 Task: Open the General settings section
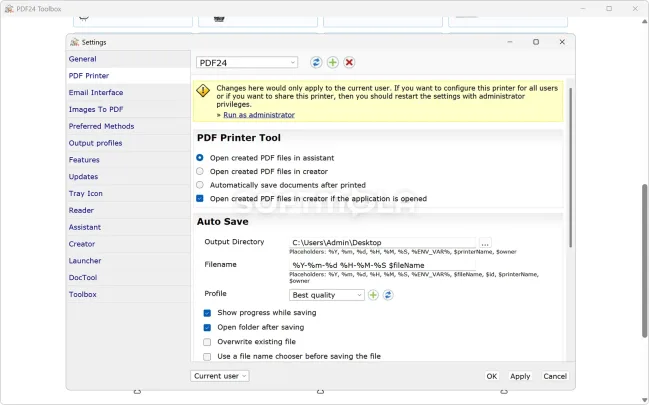pyautogui.click(x=128, y=59)
